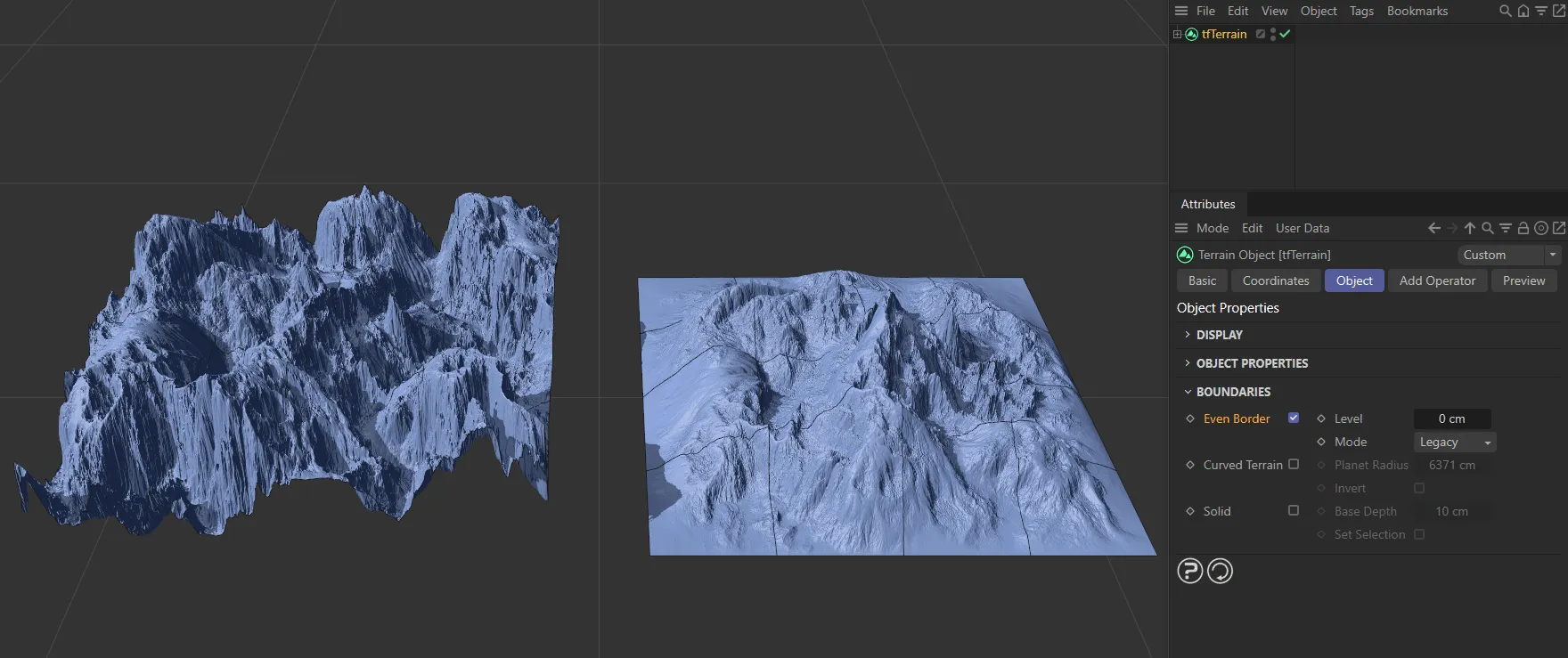Open the Attributes hamburger menu
This screenshot has width=1568, height=658.
point(1181,228)
